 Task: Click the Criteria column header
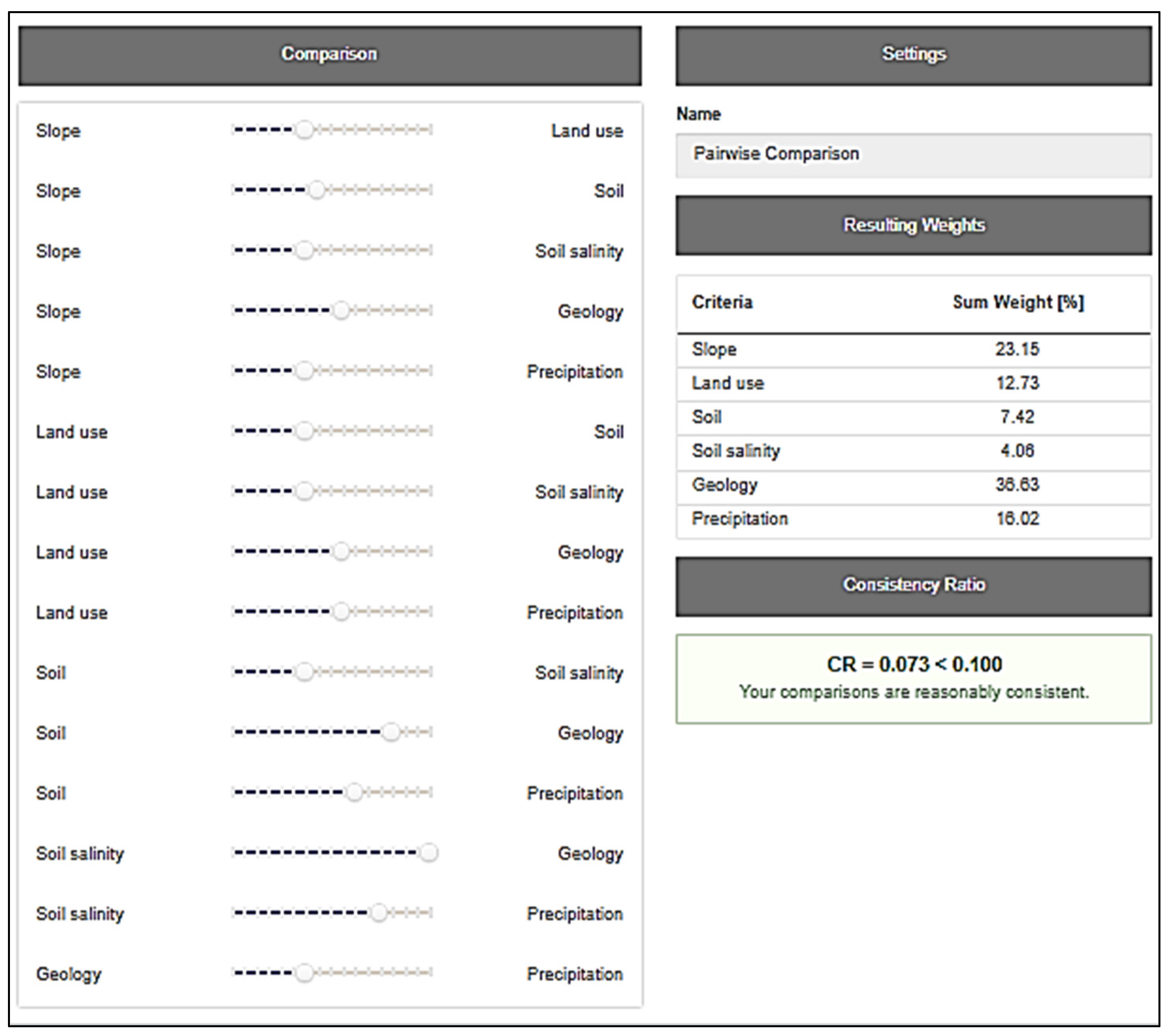click(722, 302)
